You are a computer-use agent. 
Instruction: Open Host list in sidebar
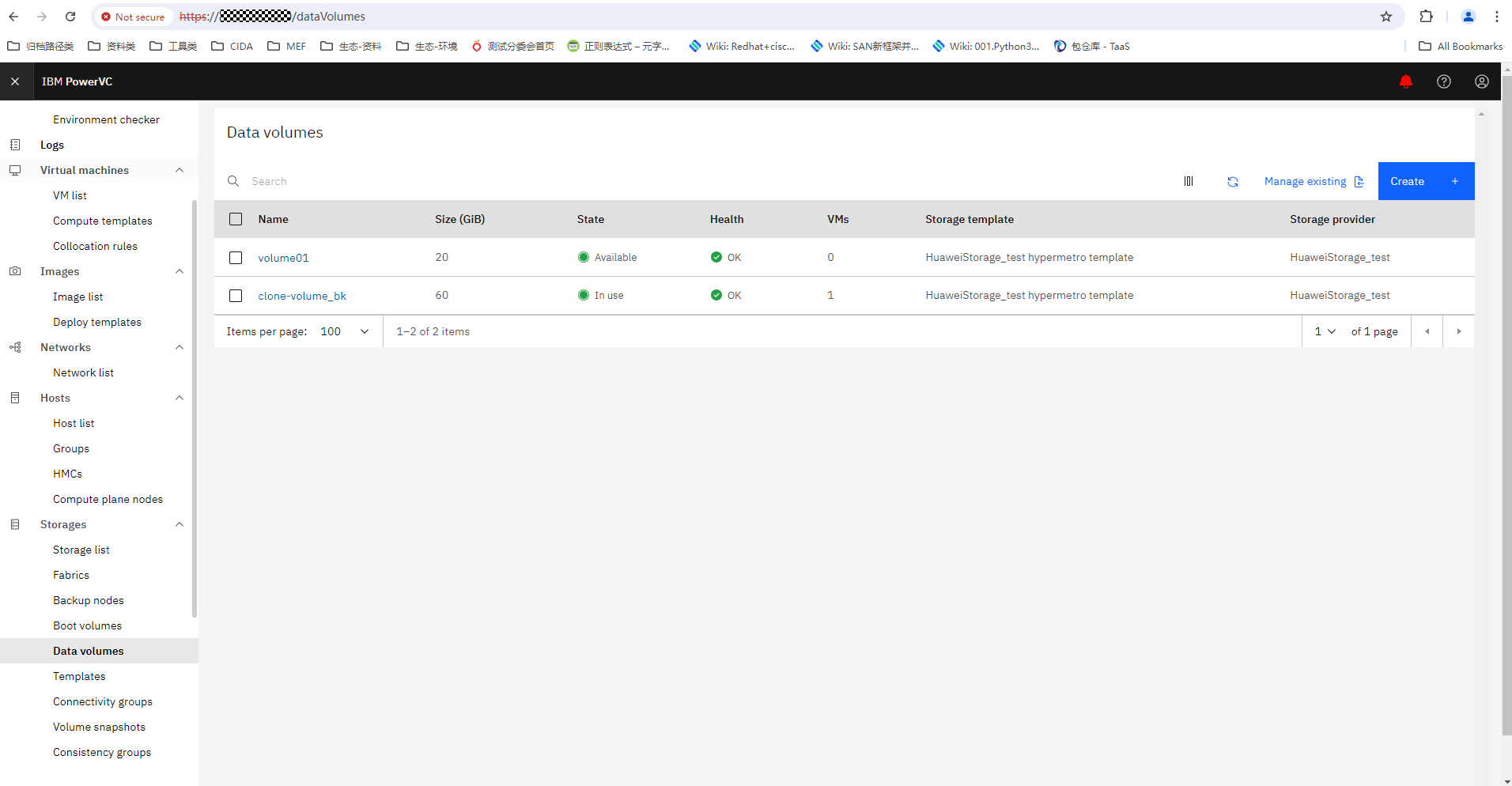click(x=74, y=423)
